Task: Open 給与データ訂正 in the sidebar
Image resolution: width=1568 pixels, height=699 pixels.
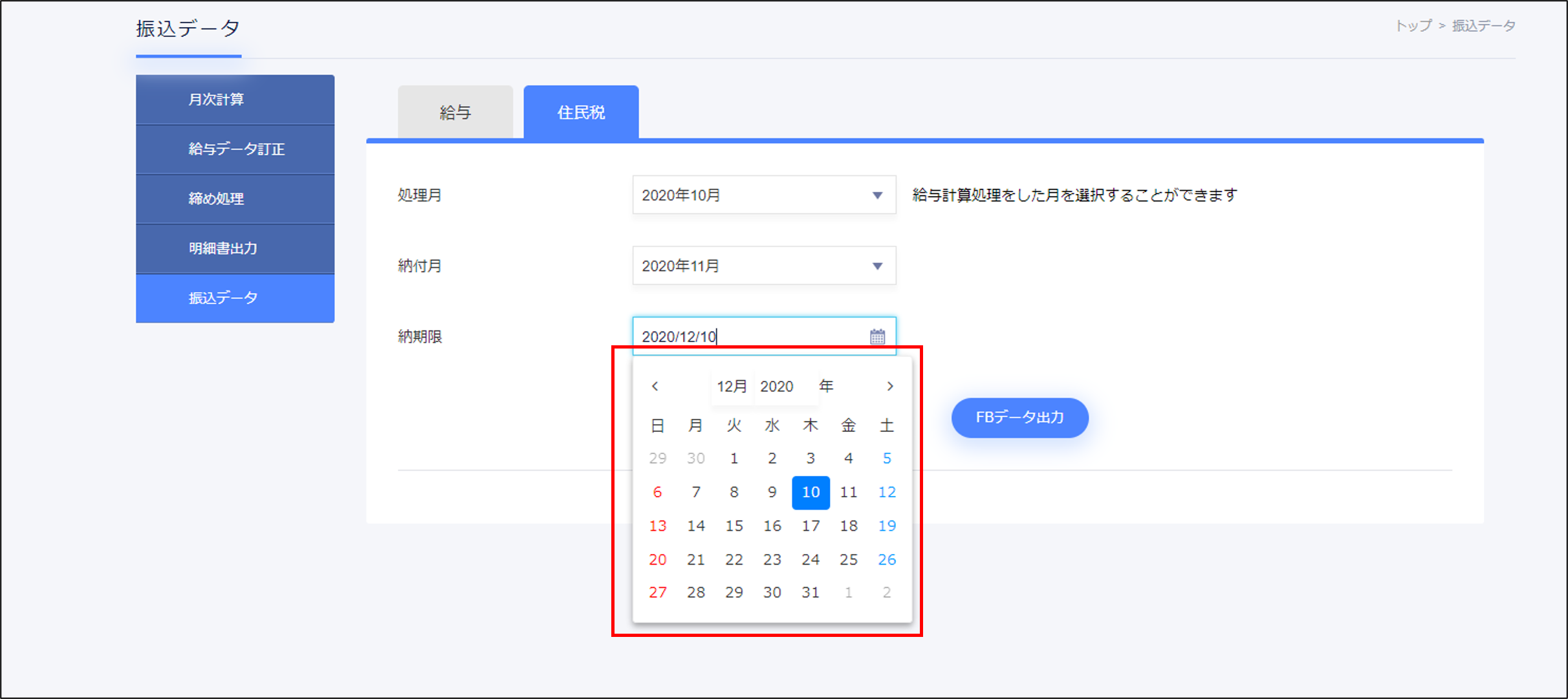Action: 235,149
